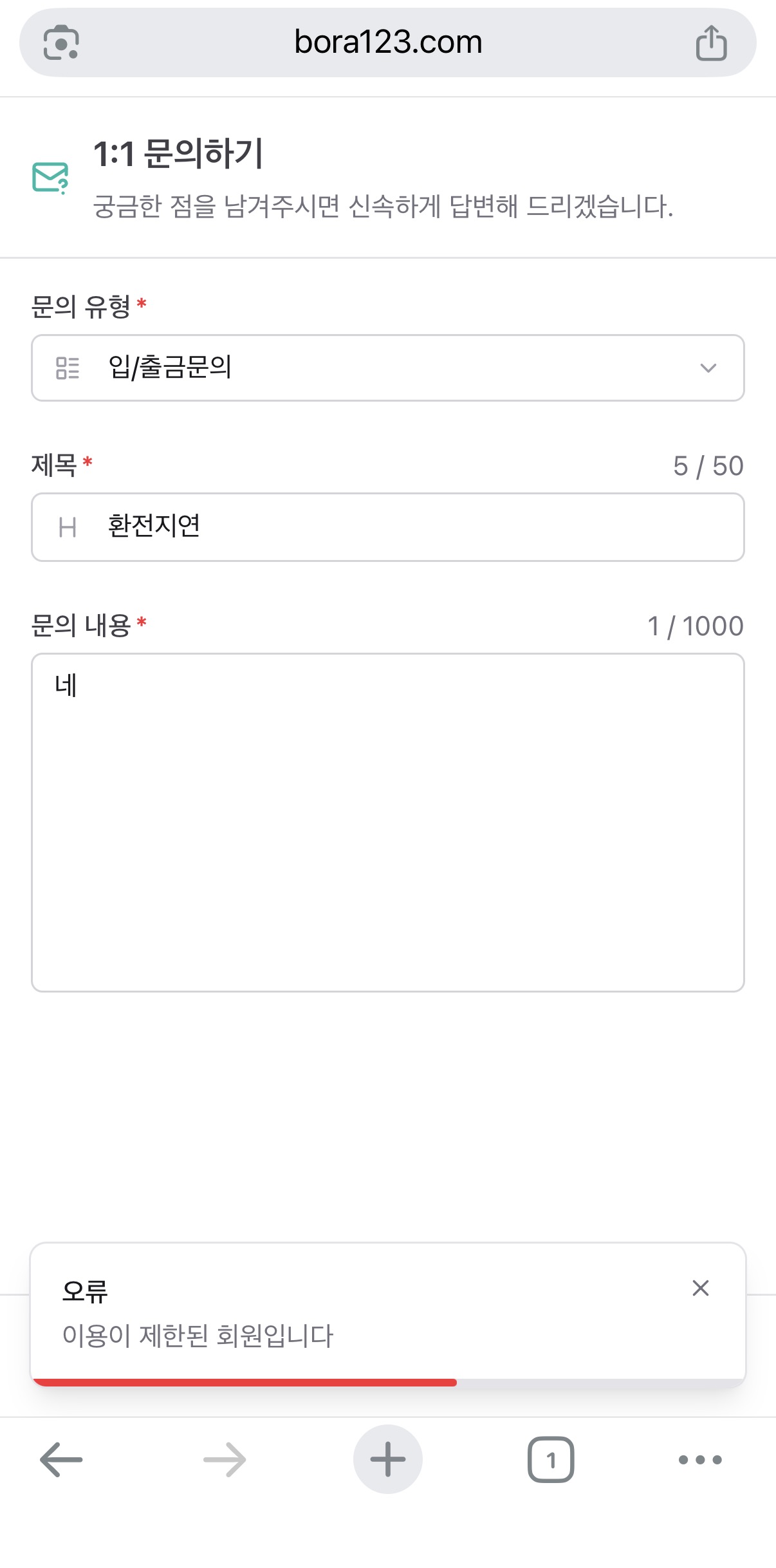Click the red toast progress bar
776x1568 pixels.
point(245,1382)
